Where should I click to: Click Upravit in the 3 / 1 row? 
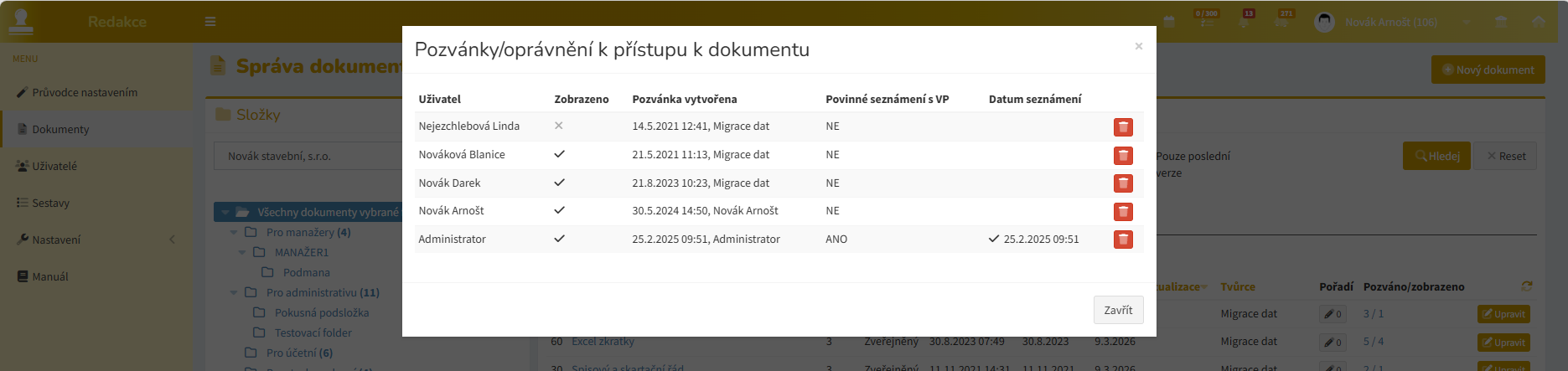1503,314
